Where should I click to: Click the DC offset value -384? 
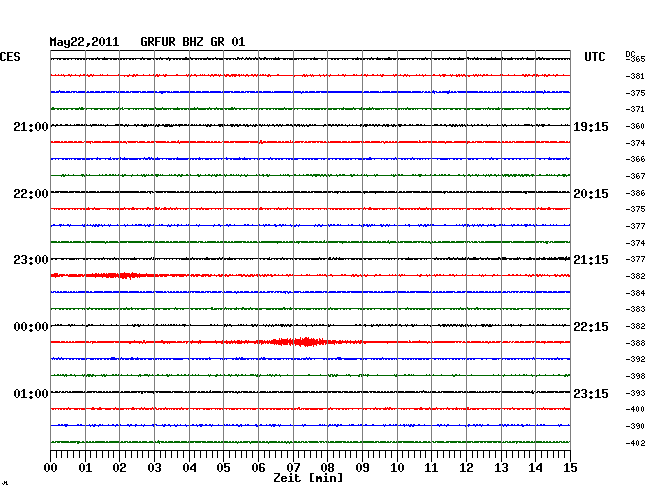635,293
